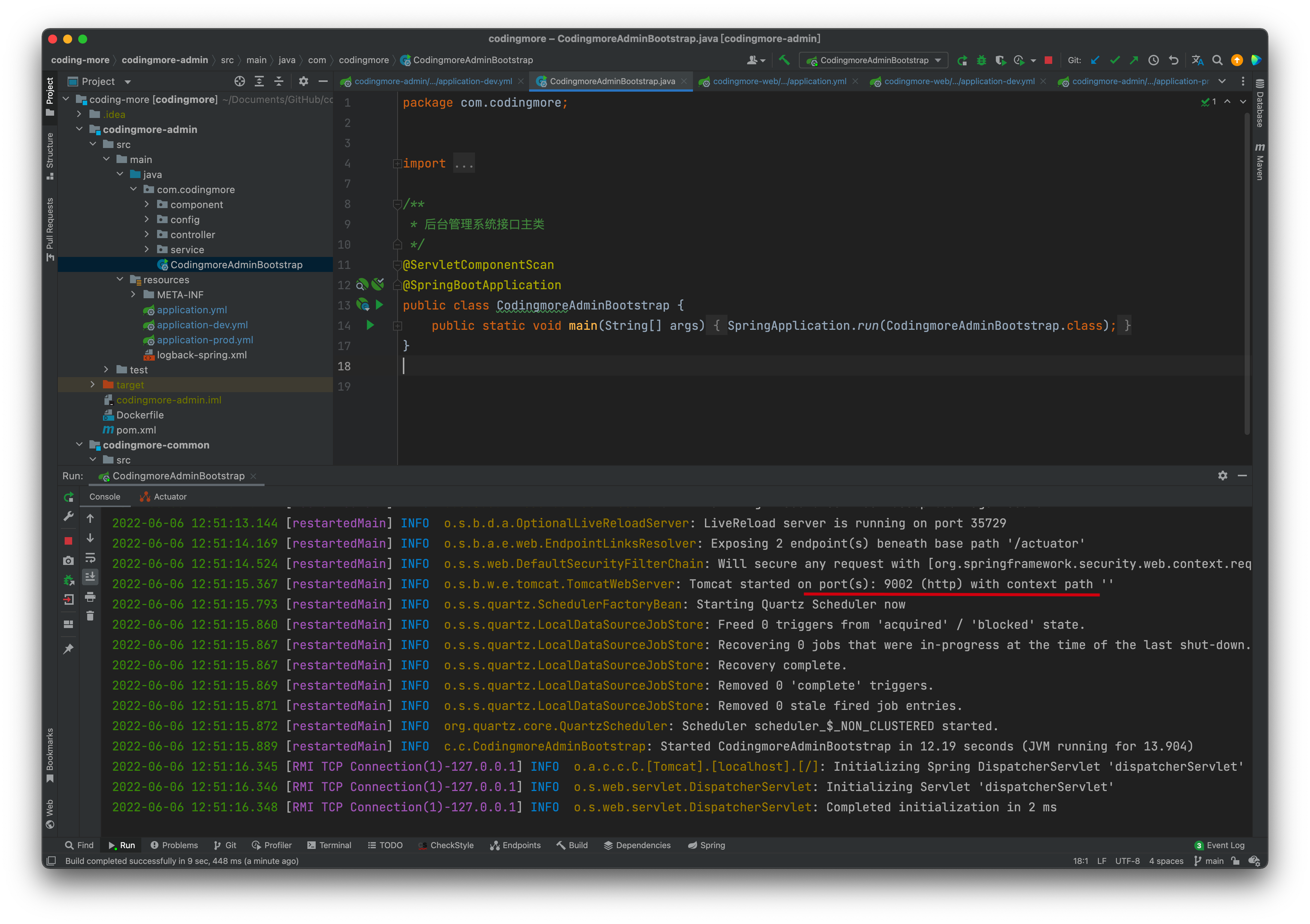Rerun CodingmoreAdminBootstrap from Run panel
The image size is (1310, 924).
coord(68,497)
